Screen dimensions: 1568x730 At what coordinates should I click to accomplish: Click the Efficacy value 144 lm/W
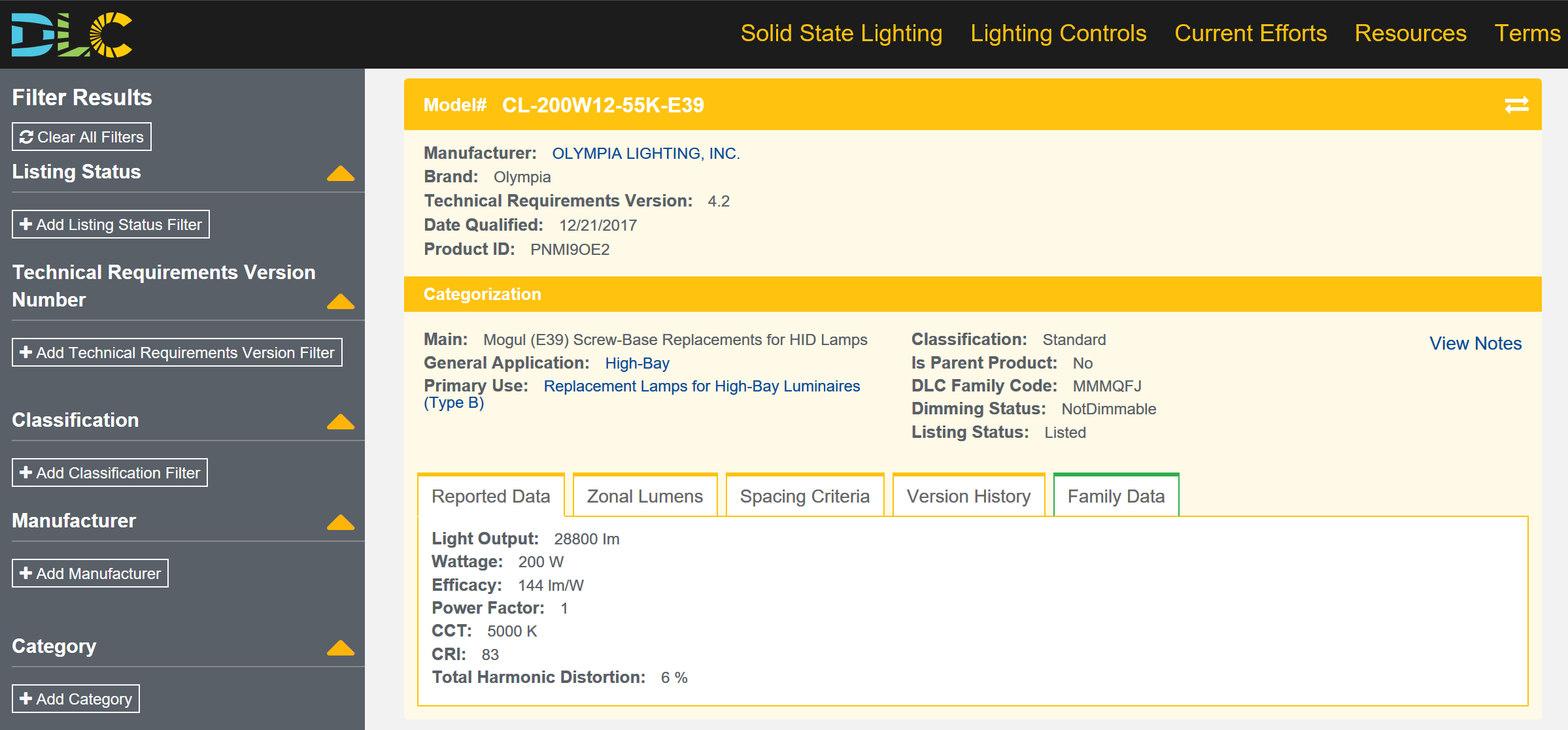[x=551, y=586]
